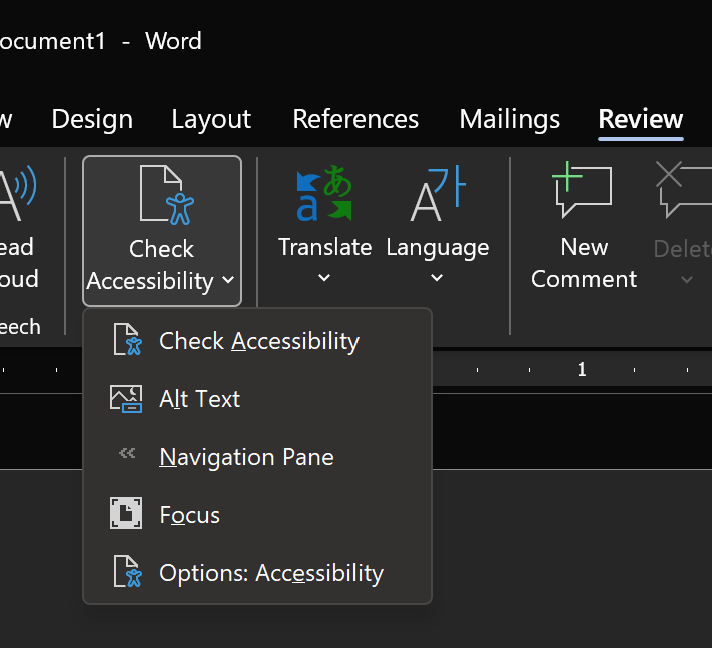712x648 pixels.
Task: Click the Focus mode icon
Action: click(126, 513)
